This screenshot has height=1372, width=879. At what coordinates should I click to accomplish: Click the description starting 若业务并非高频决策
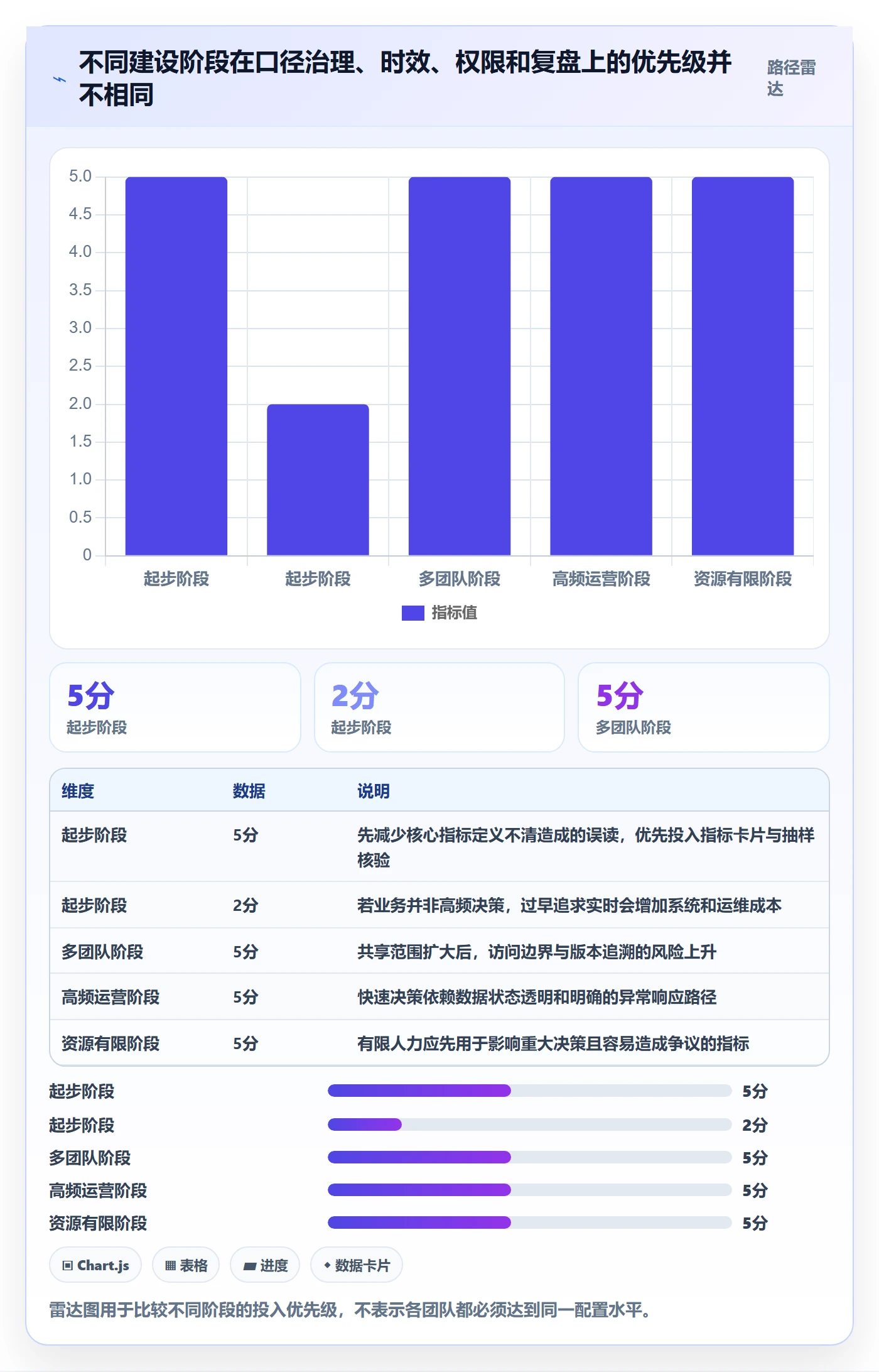(569, 905)
